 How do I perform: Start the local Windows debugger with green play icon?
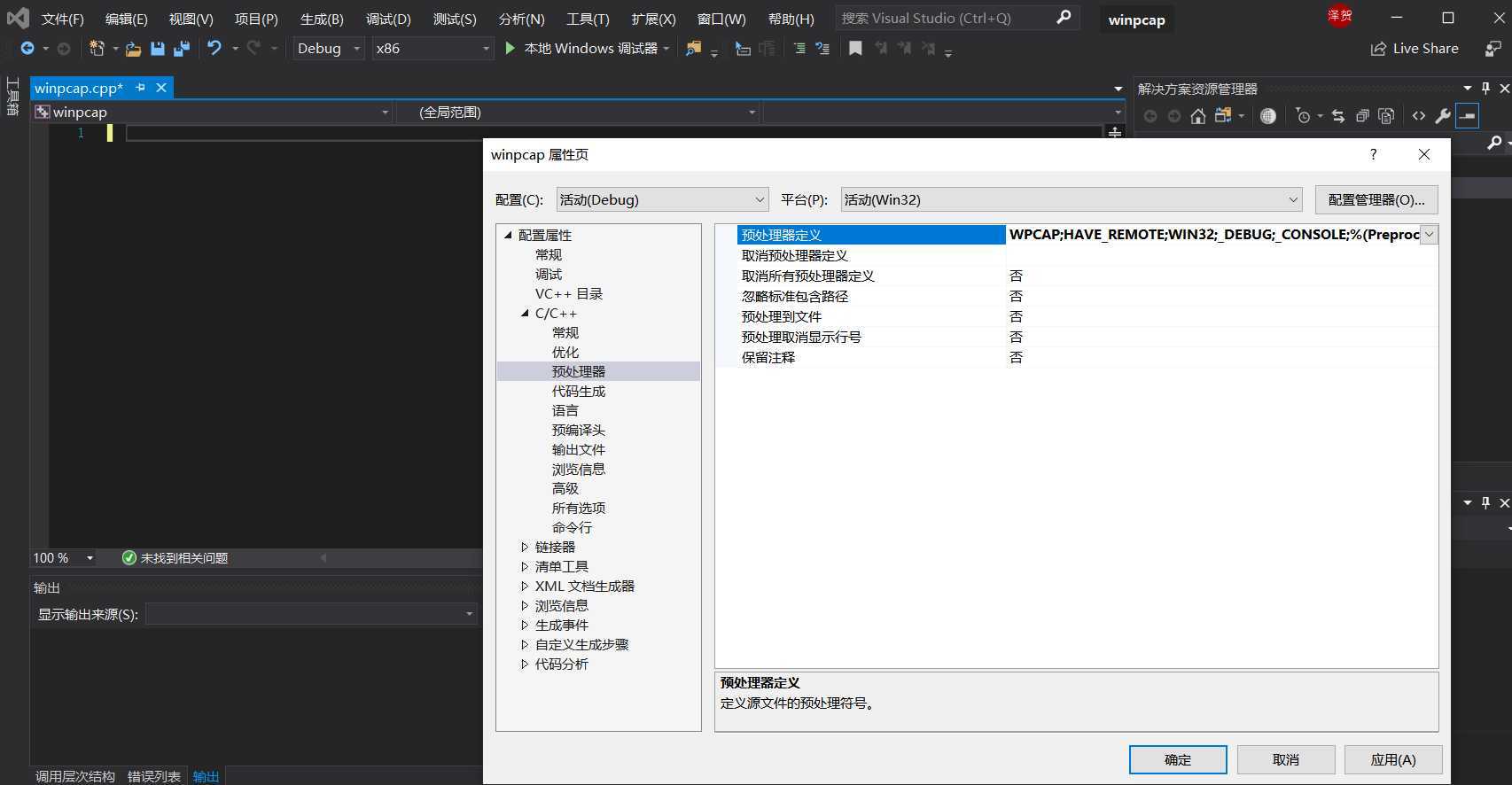click(x=510, y=48)
